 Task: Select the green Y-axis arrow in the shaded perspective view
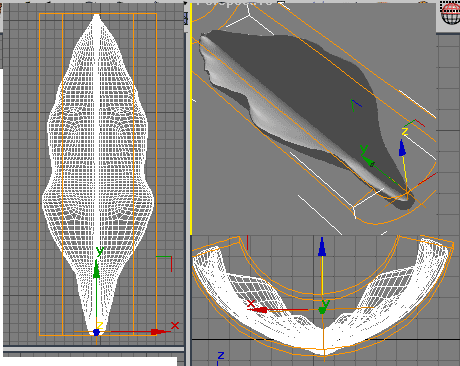tap(368, 160)
